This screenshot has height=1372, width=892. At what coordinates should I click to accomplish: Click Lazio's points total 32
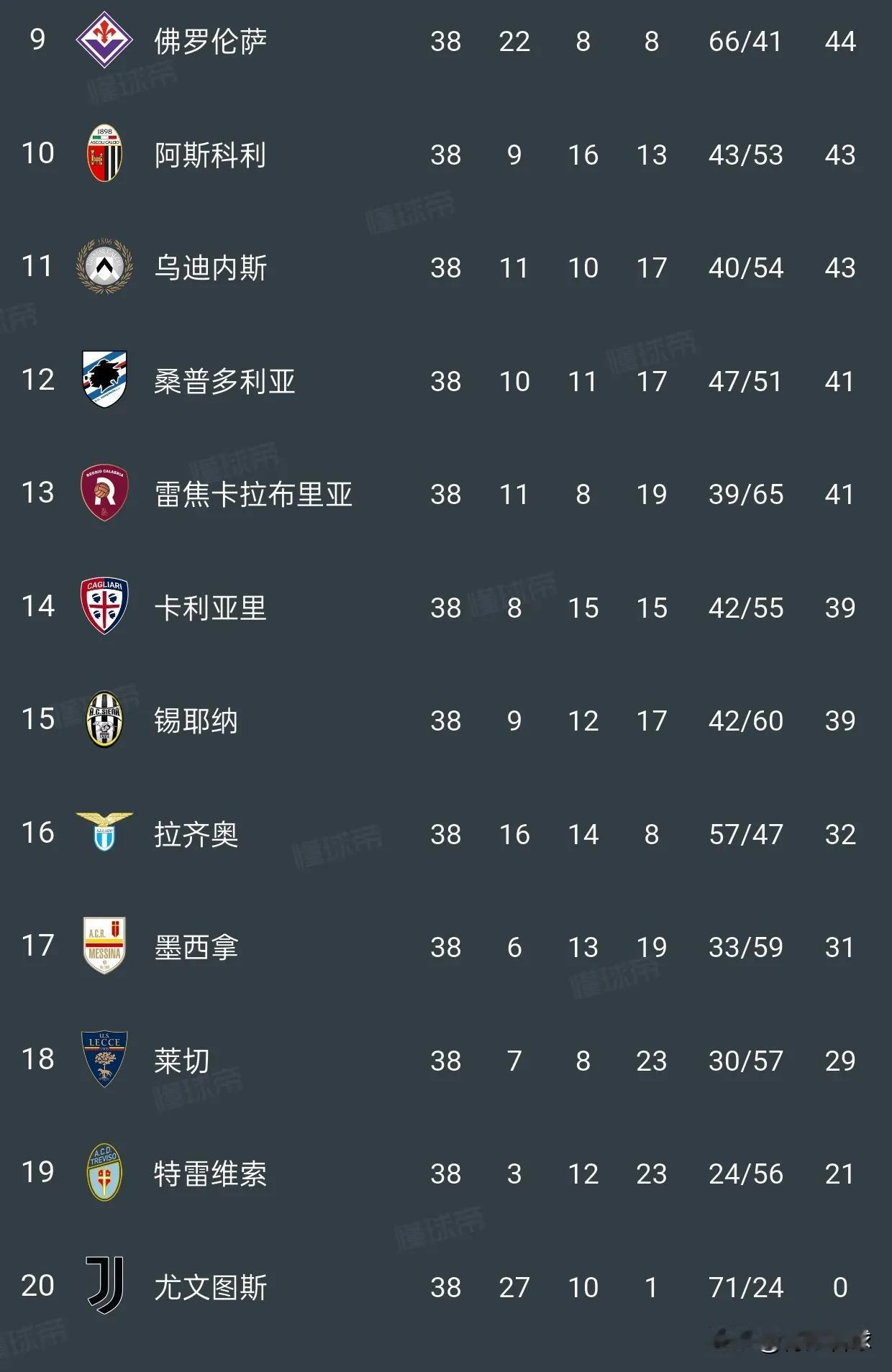pos(839,834)
